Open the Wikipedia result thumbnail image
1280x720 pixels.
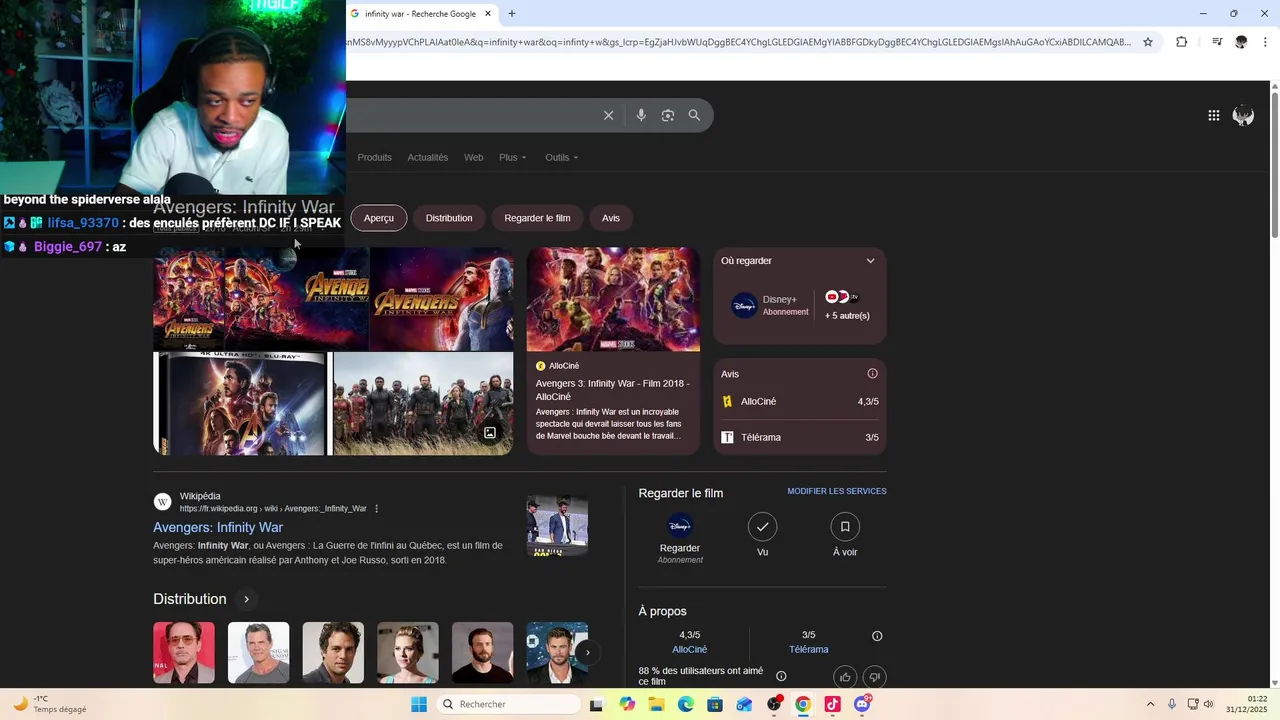(557, 525)
